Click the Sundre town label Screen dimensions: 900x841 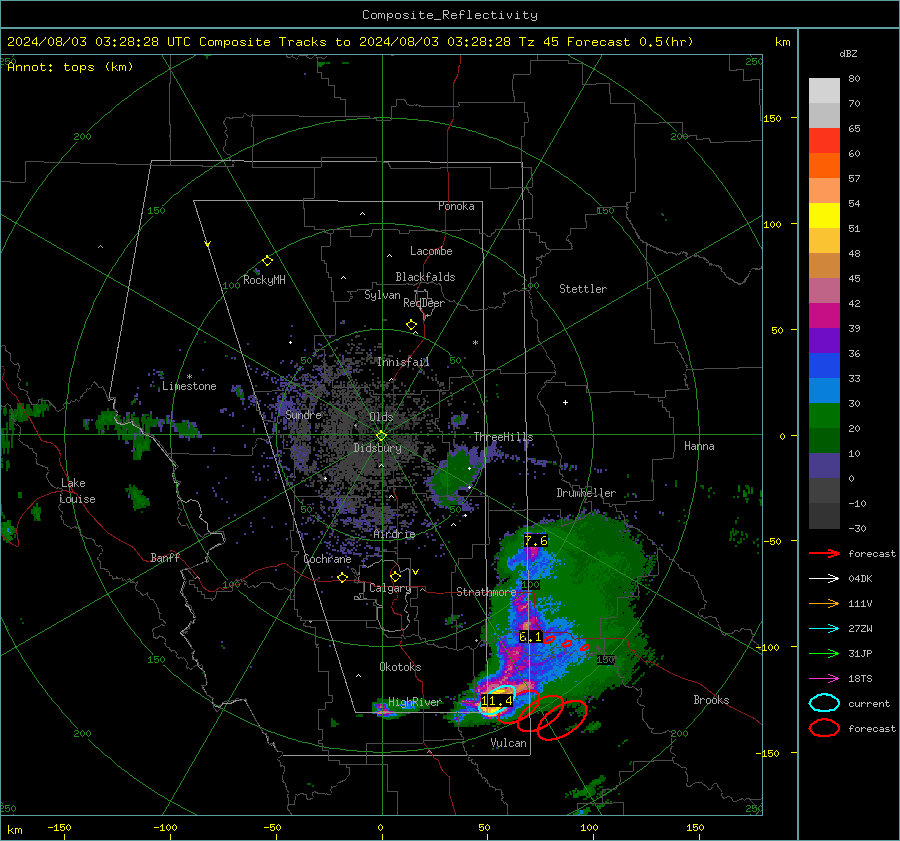[x=303, y=414]
